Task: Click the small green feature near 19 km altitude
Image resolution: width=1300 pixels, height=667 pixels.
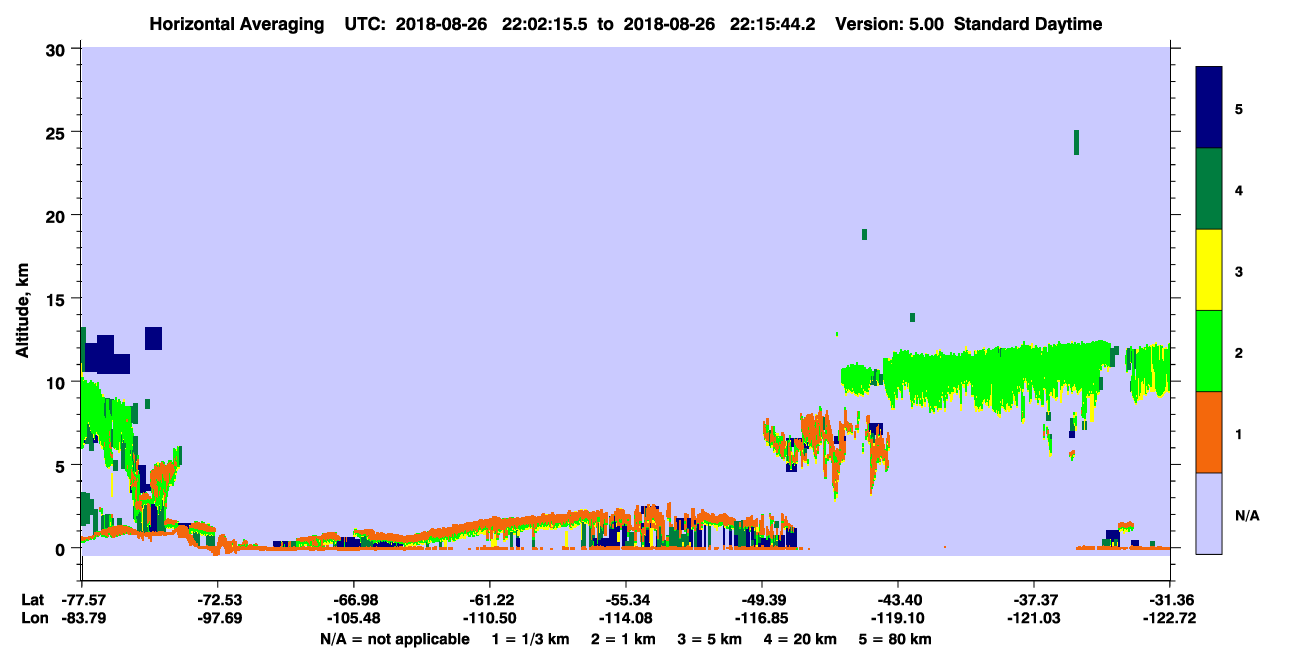Action: click(864, 234)
